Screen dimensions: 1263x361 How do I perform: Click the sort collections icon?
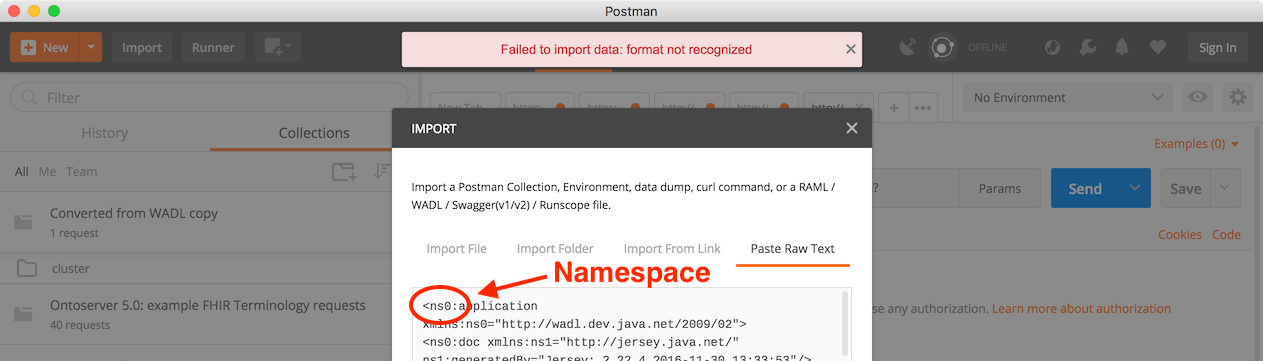pyautogui.click(x=383, y=172)
